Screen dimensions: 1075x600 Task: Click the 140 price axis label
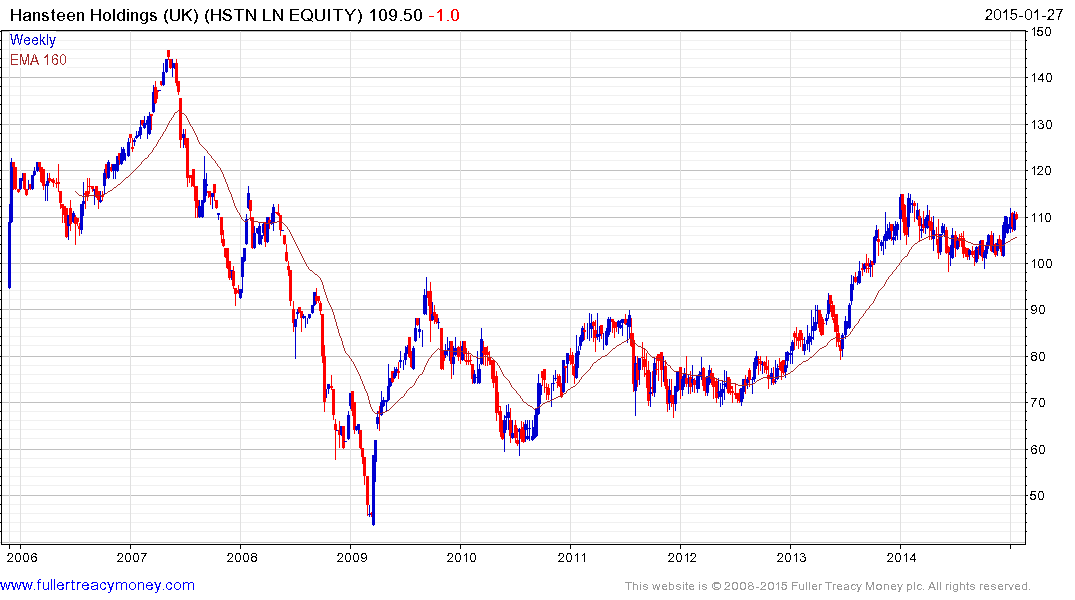1041,78
